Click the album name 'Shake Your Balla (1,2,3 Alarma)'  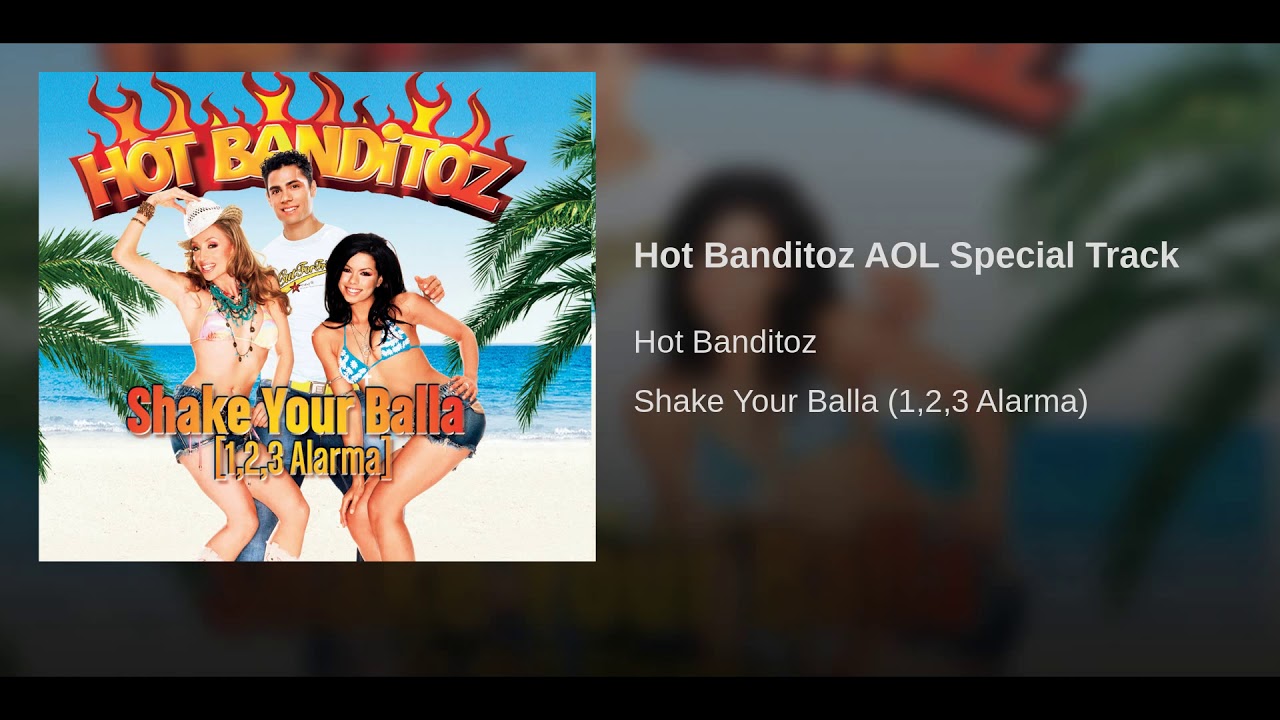click(x=860, y=401)
